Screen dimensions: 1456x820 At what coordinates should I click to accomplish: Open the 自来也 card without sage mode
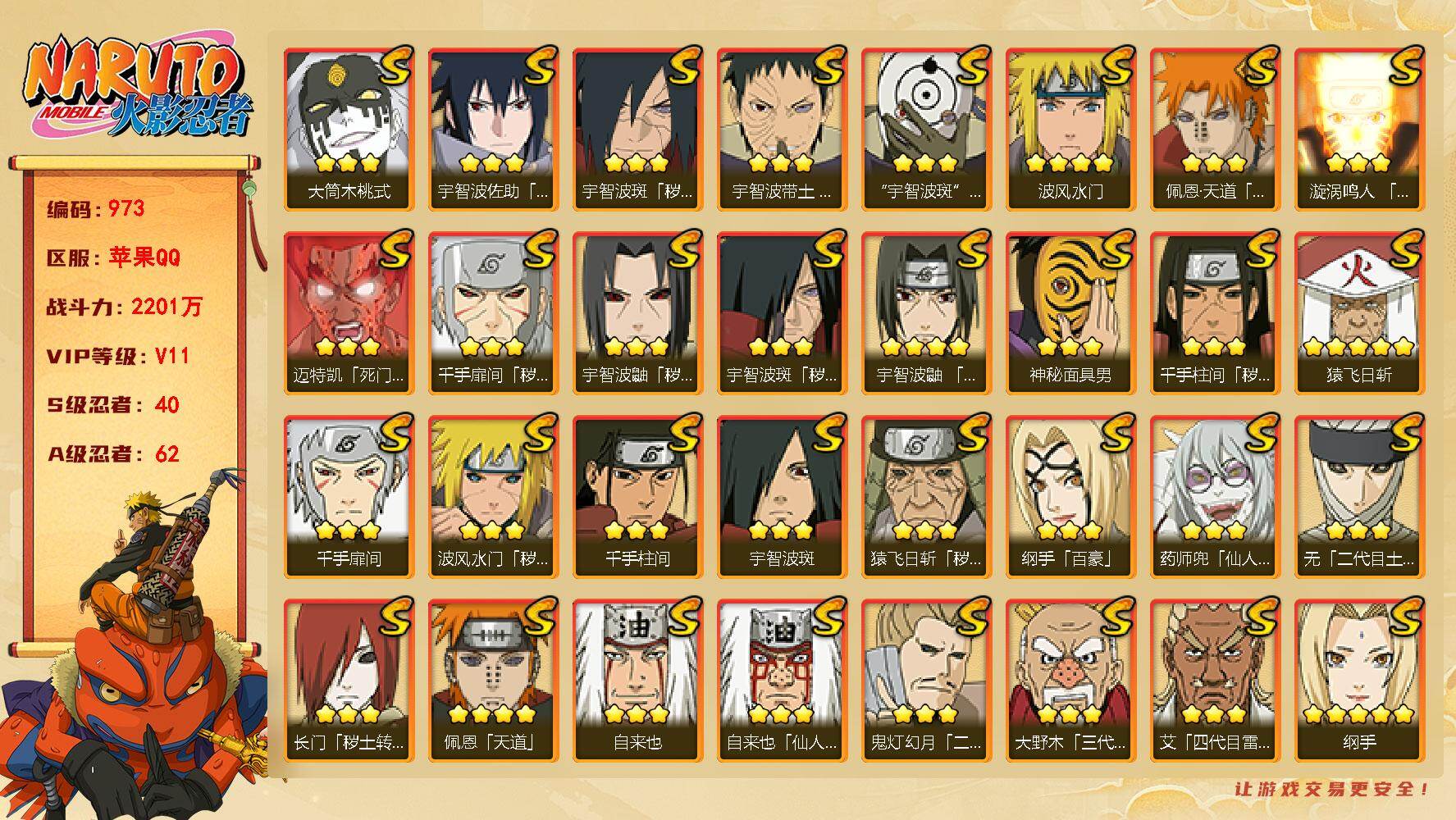pos(637,680)
